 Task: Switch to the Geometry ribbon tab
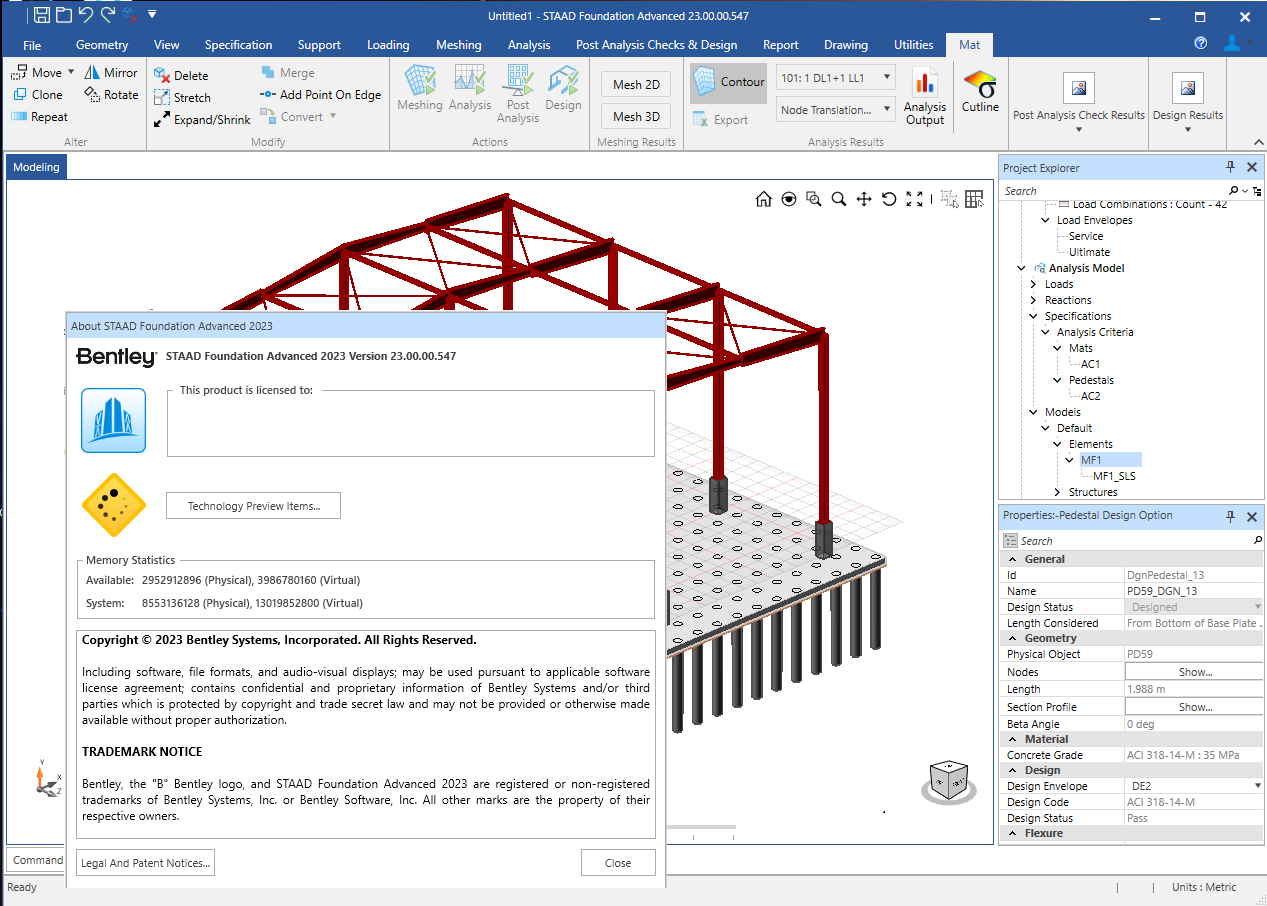point(102,45)
